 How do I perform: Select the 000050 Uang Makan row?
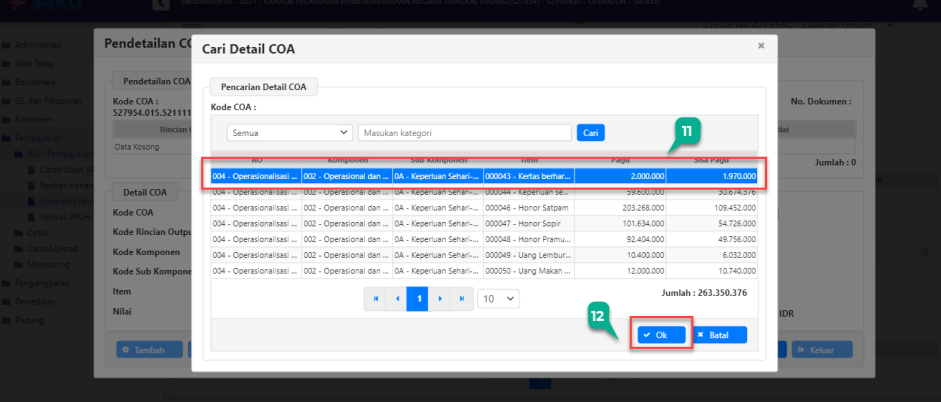pyautogui.click(x=483, y=270)
